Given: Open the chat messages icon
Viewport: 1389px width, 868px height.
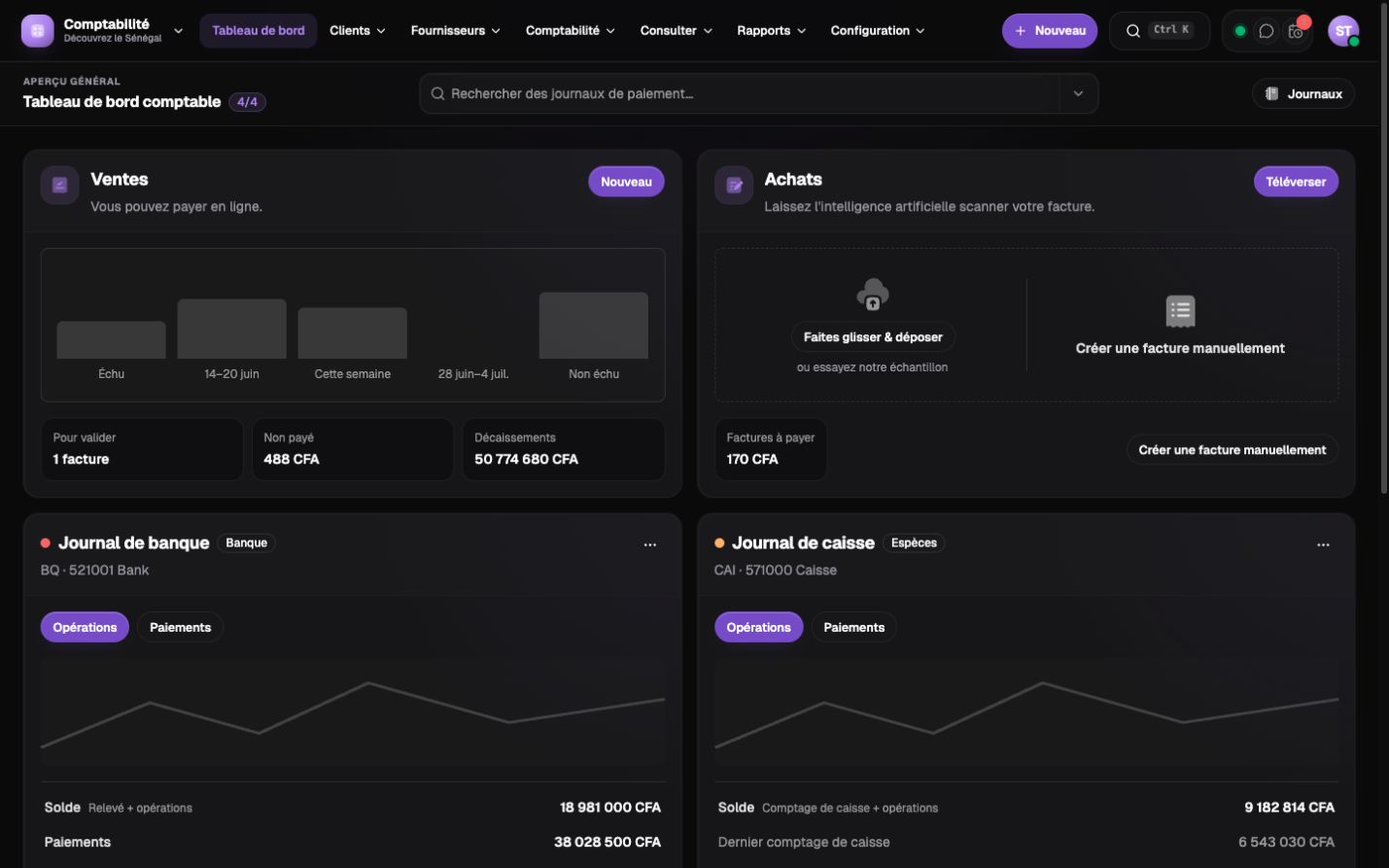Looking at the screenshot, I should [x=1266, y=31].
